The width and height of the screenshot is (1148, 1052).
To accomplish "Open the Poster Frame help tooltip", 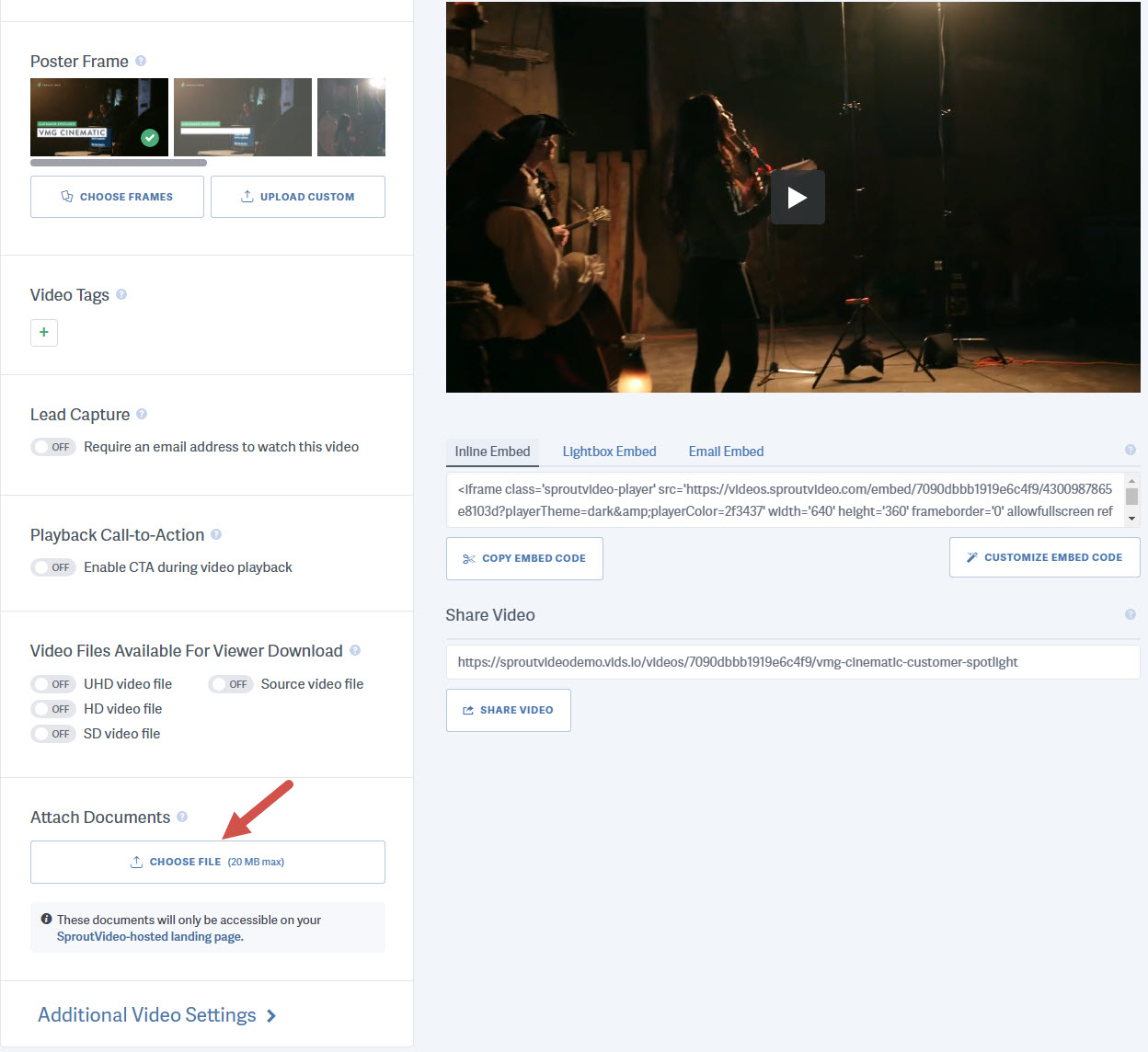I will tap(141, 60).
